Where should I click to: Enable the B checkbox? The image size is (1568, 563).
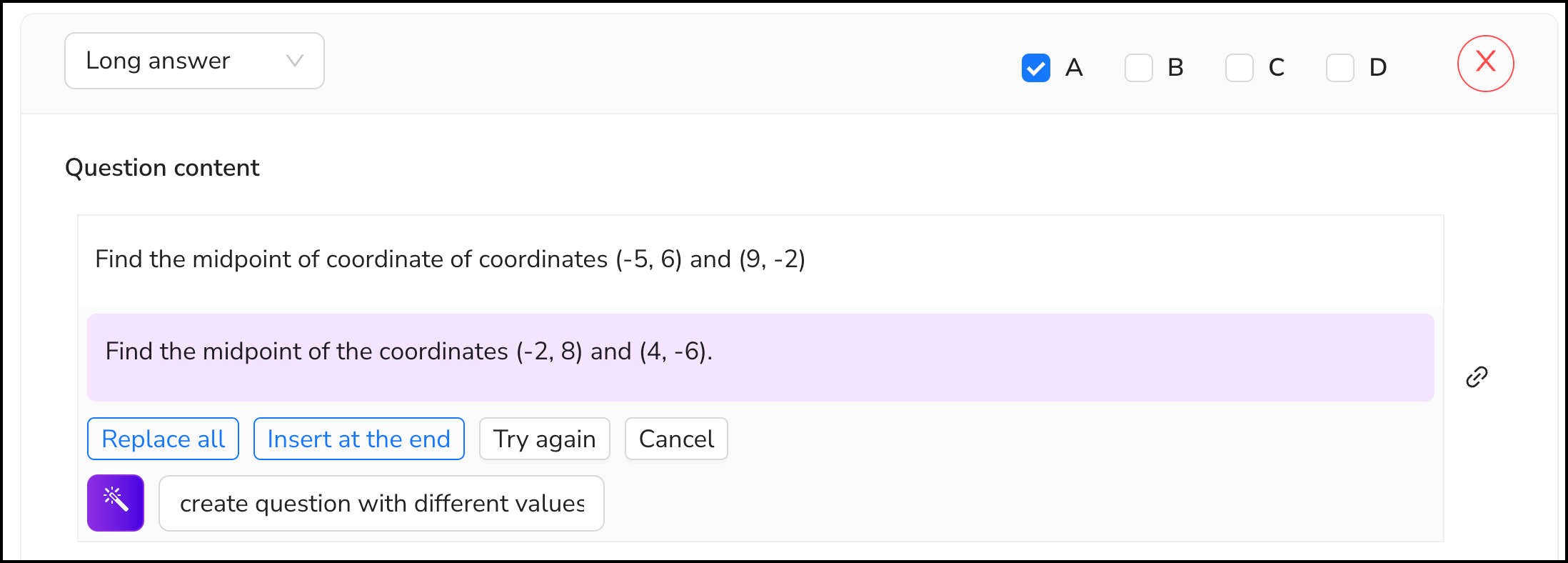(x=1139, y=68)
